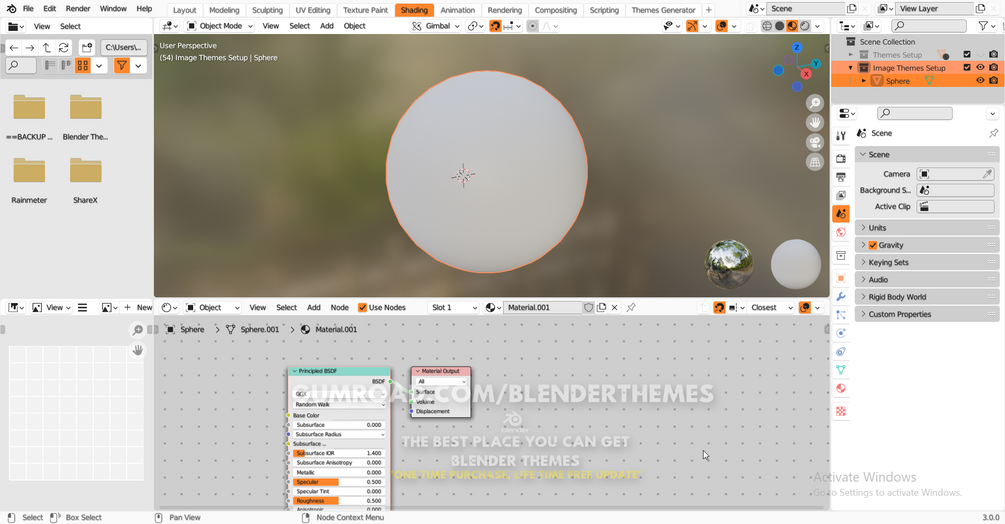Switch to the Modeling workspace tab
Screen dimensions: 1005x524
[x=224, y=10]
